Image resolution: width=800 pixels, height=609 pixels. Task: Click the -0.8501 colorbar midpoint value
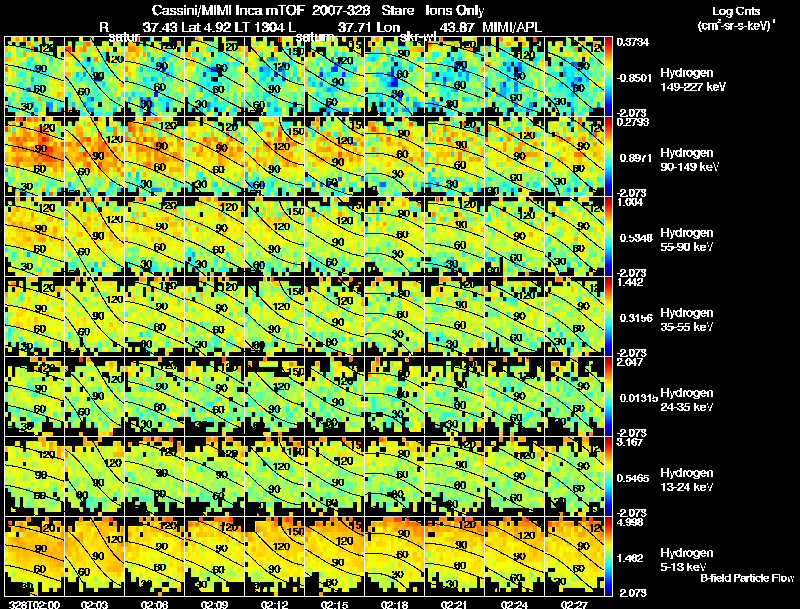pyautogui.click(x=634, y=78)
